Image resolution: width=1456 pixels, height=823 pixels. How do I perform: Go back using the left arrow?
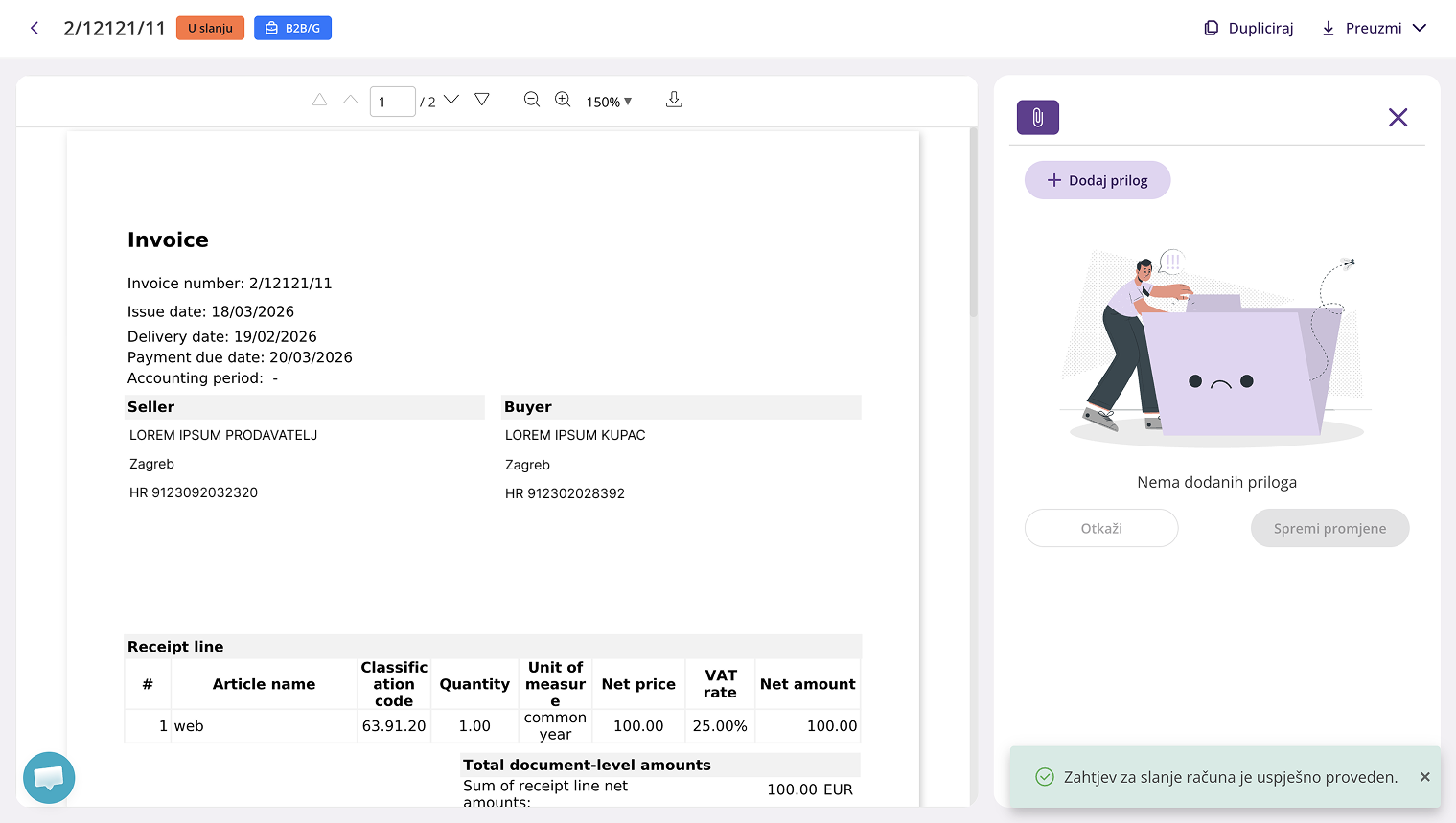click(x=35, y=28)
